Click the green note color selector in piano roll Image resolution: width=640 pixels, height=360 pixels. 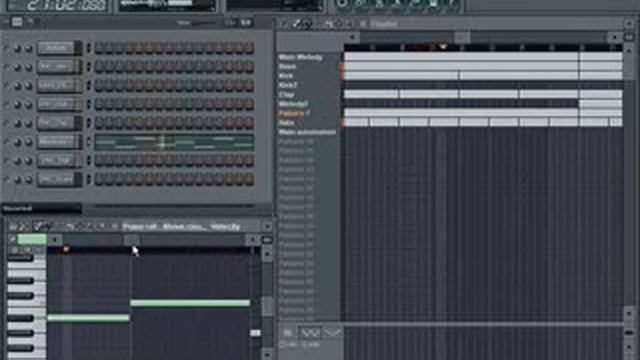32,239
